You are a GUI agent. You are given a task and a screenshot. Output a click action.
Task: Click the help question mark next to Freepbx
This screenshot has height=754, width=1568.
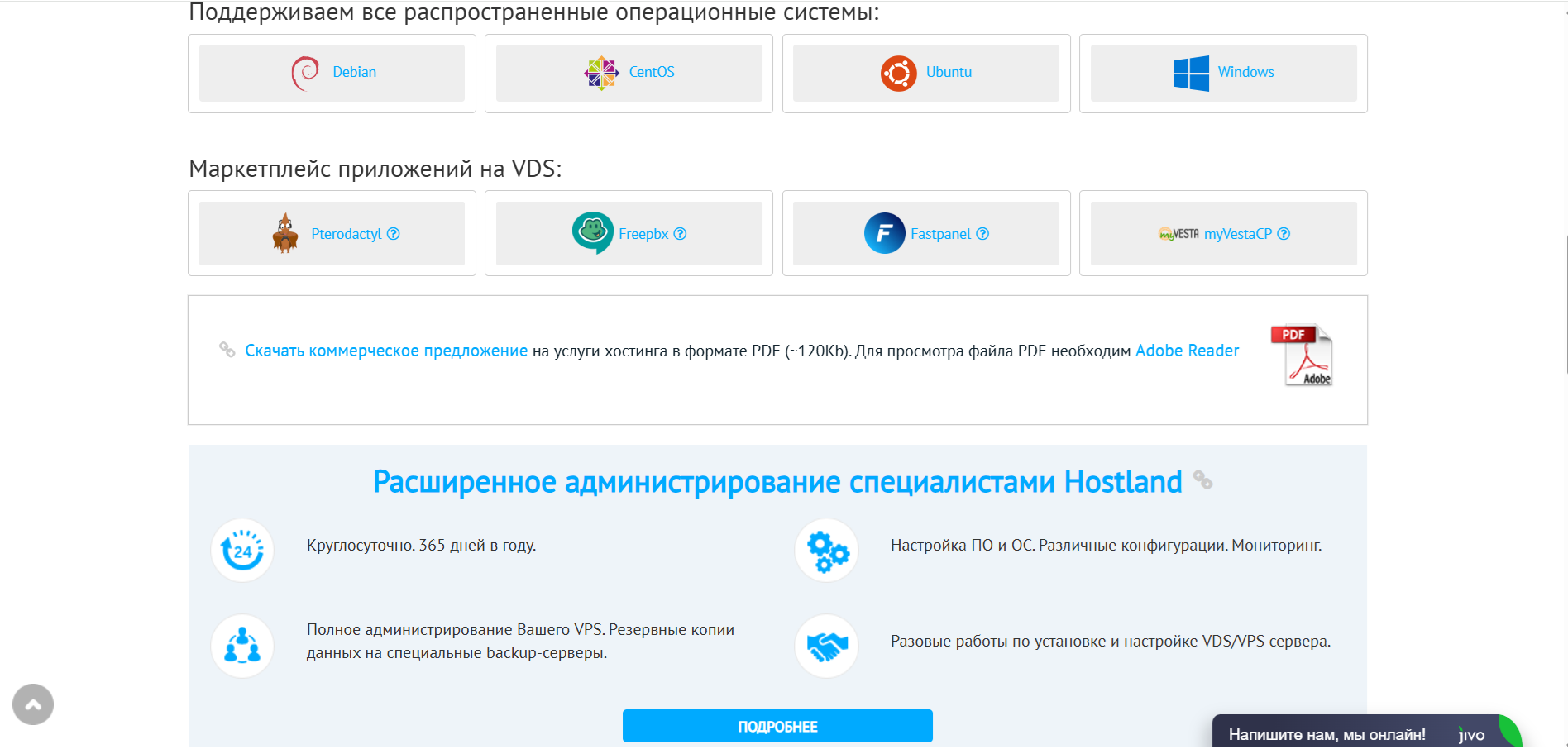pos(680,234)
